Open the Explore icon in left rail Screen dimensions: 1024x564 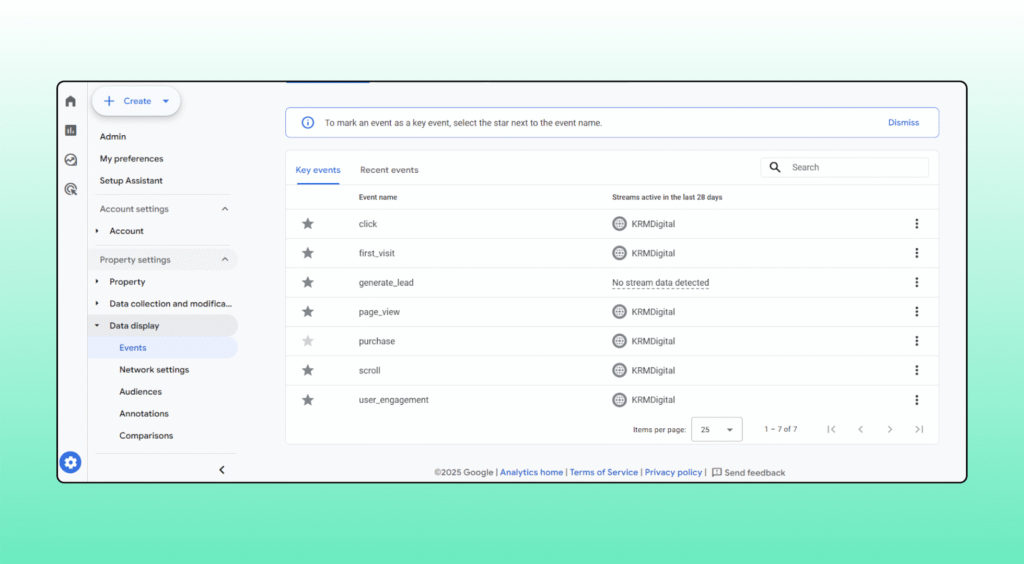[70, 159]
